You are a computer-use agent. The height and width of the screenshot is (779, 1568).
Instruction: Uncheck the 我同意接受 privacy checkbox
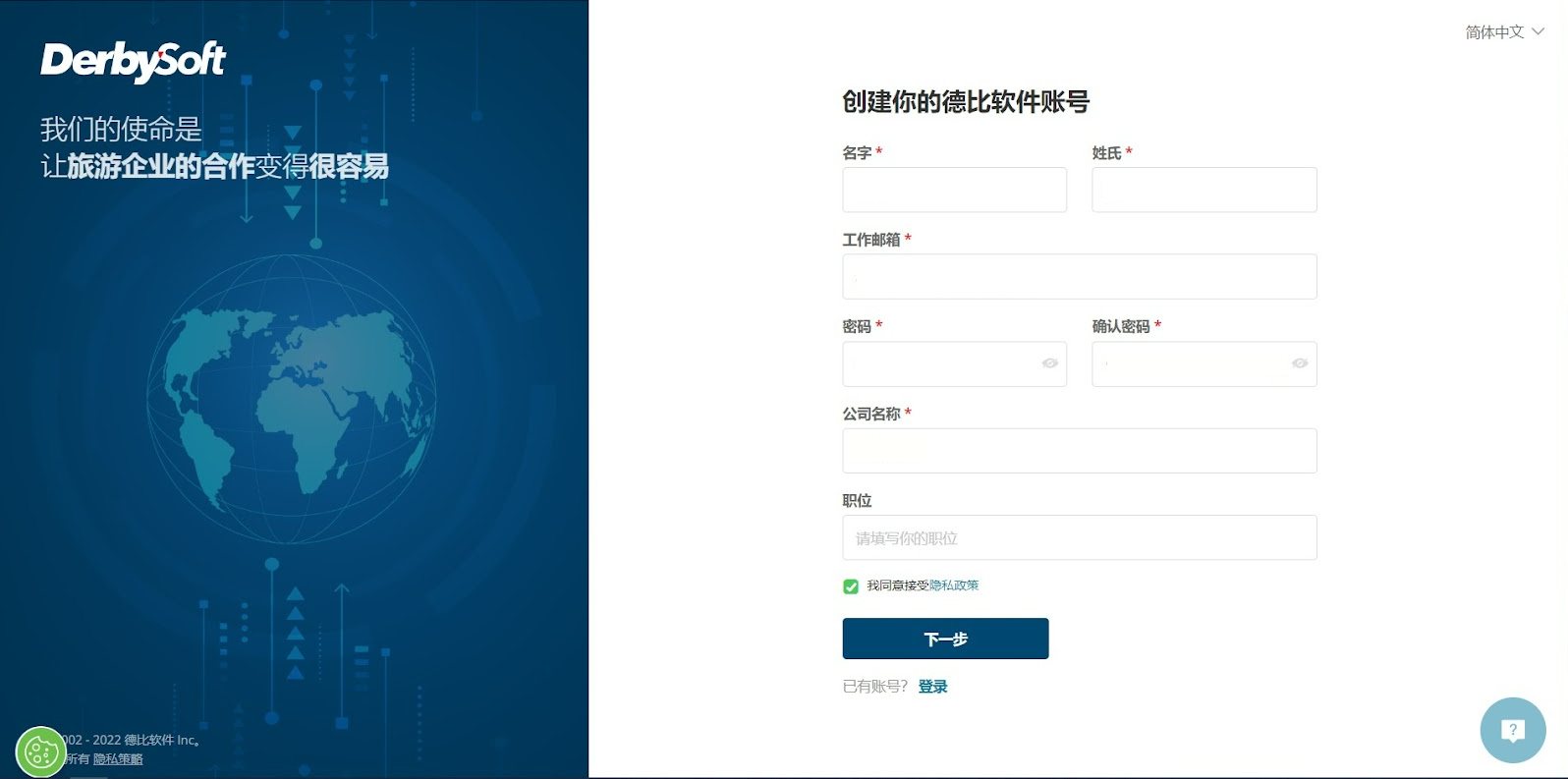coord(851,586)
